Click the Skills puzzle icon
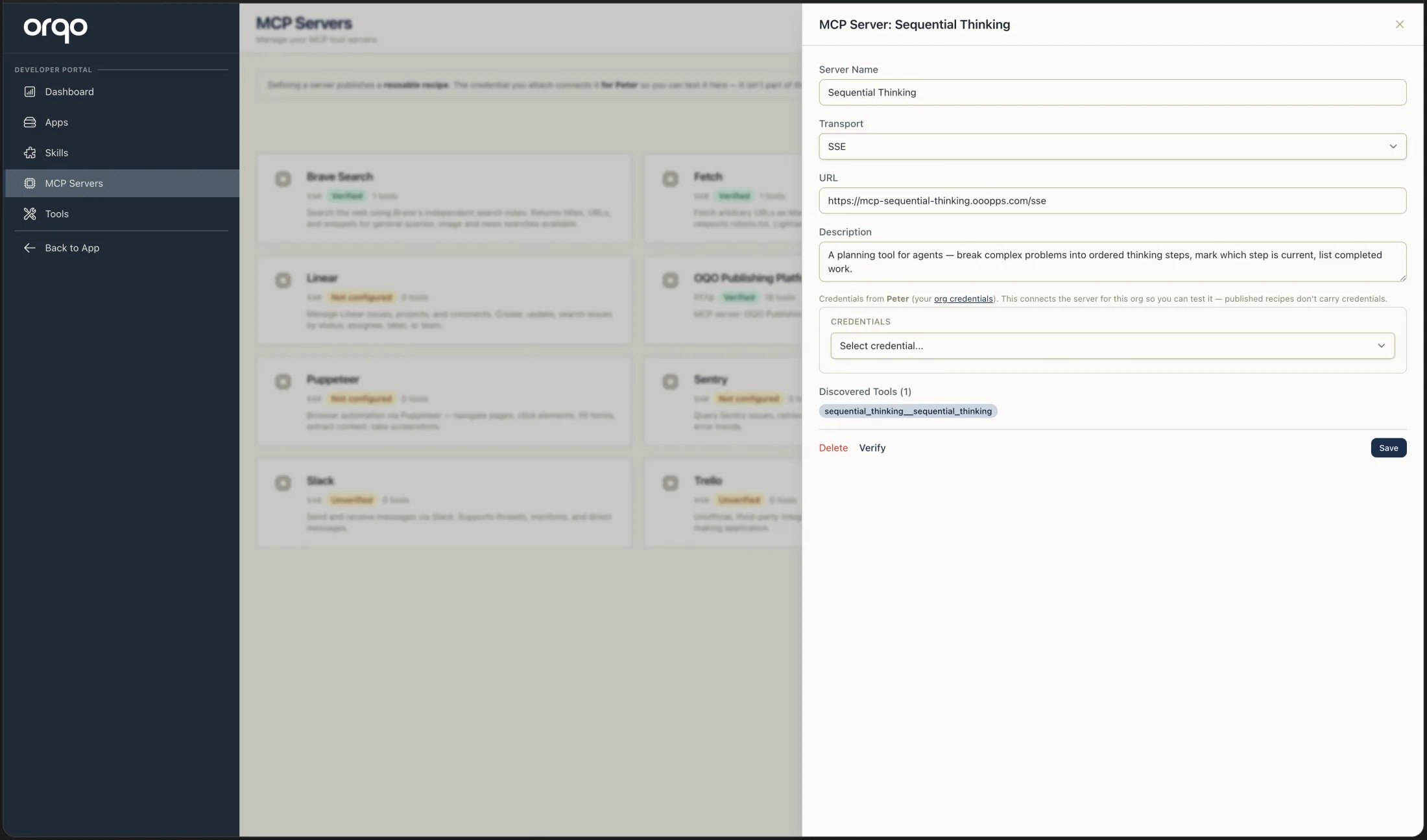 [x=30, y=152]
